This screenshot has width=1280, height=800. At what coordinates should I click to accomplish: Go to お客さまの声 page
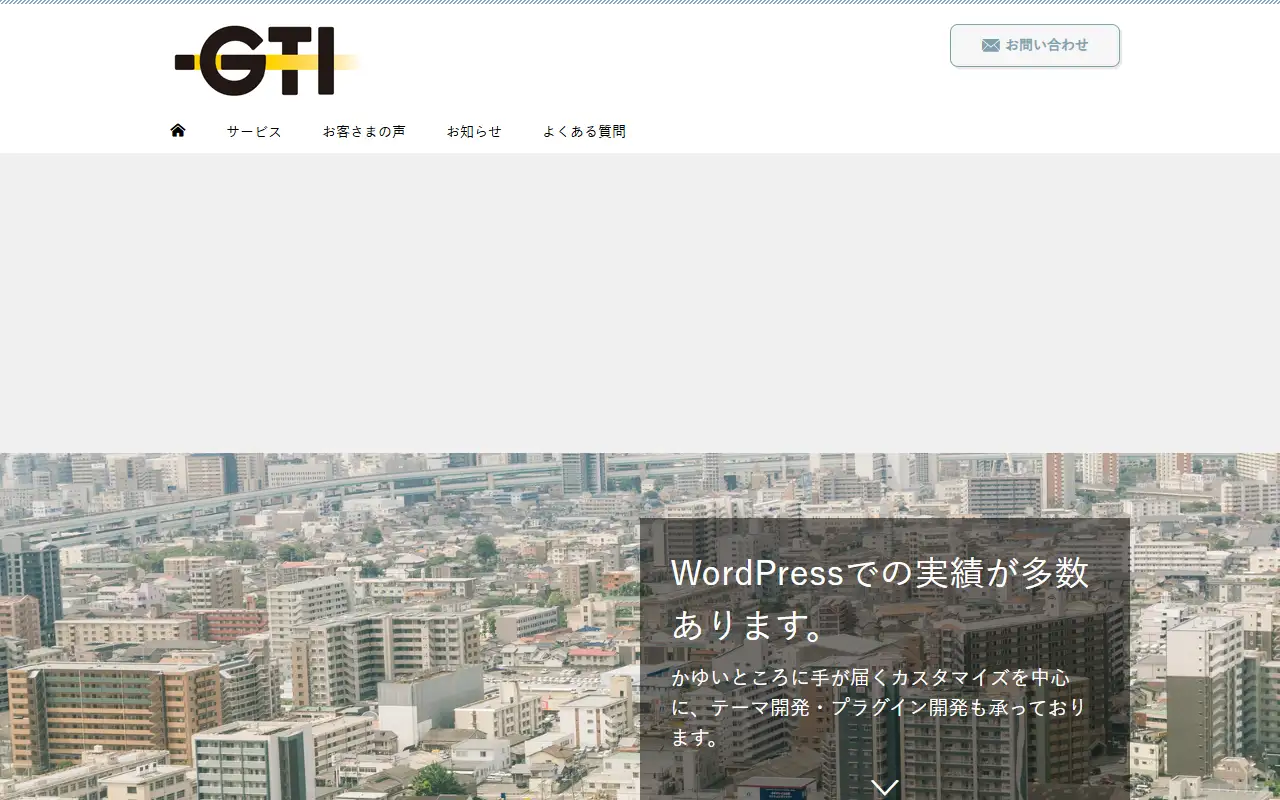pyautogui.click(x=364, y=131)
